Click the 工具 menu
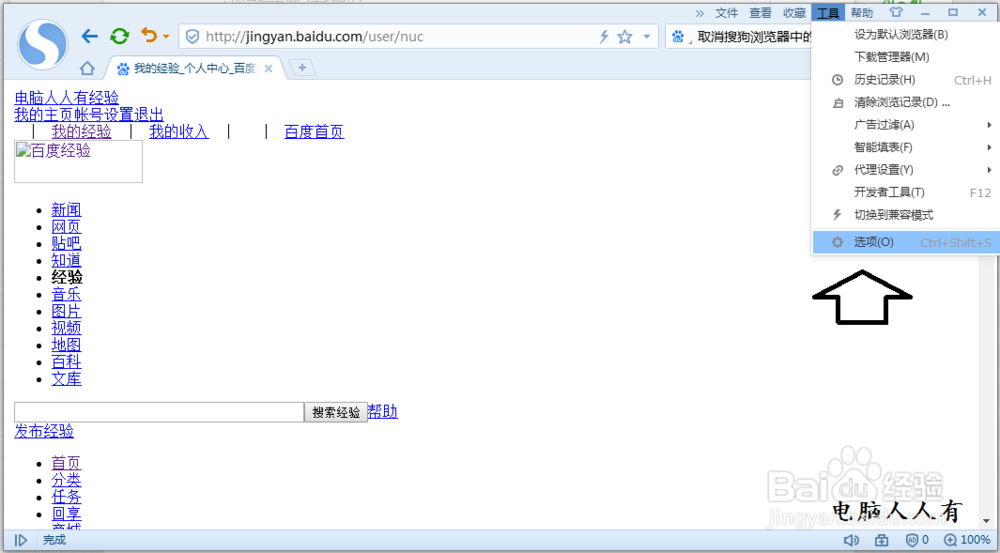The width and height of the screenshot is (1000, 553). click(828, 13)
